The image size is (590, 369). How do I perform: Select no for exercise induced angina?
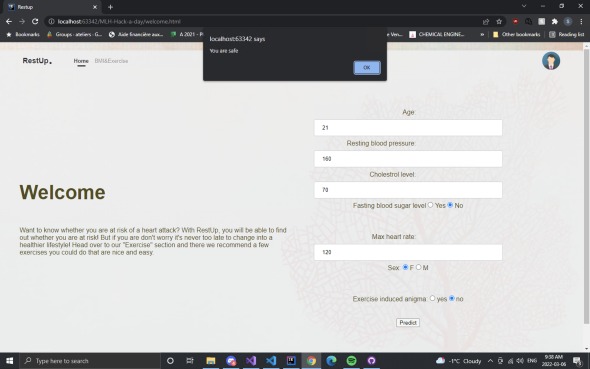tap(452, 298)
